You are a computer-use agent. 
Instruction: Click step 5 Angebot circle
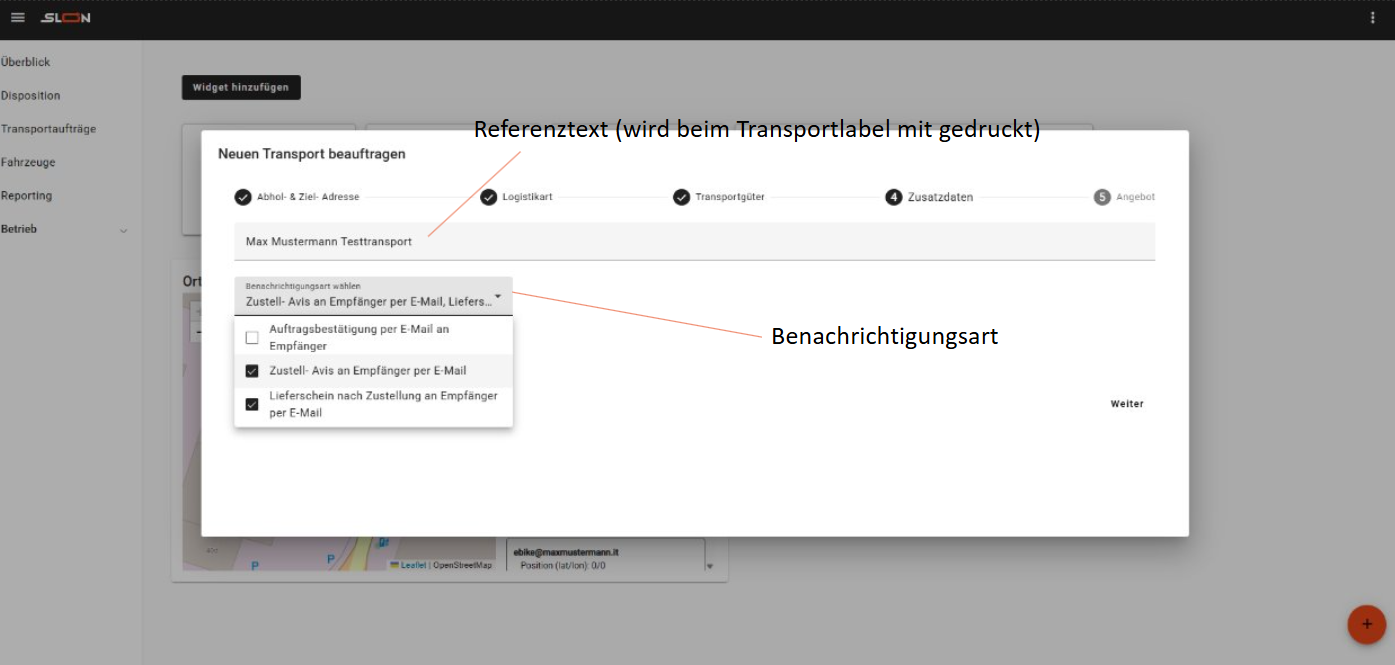1102,197
